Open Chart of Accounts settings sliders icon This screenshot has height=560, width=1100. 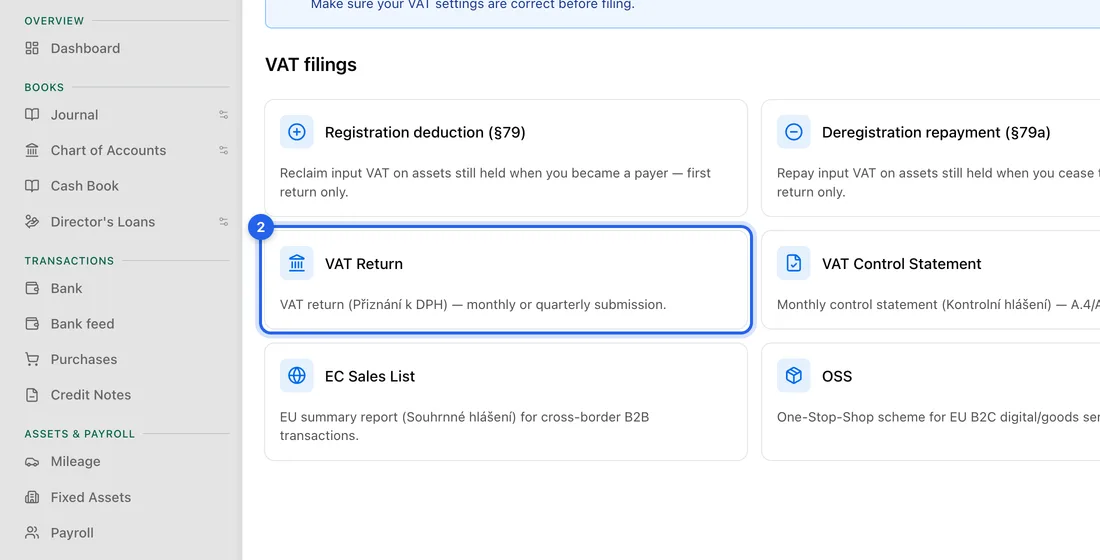[223, 150]
